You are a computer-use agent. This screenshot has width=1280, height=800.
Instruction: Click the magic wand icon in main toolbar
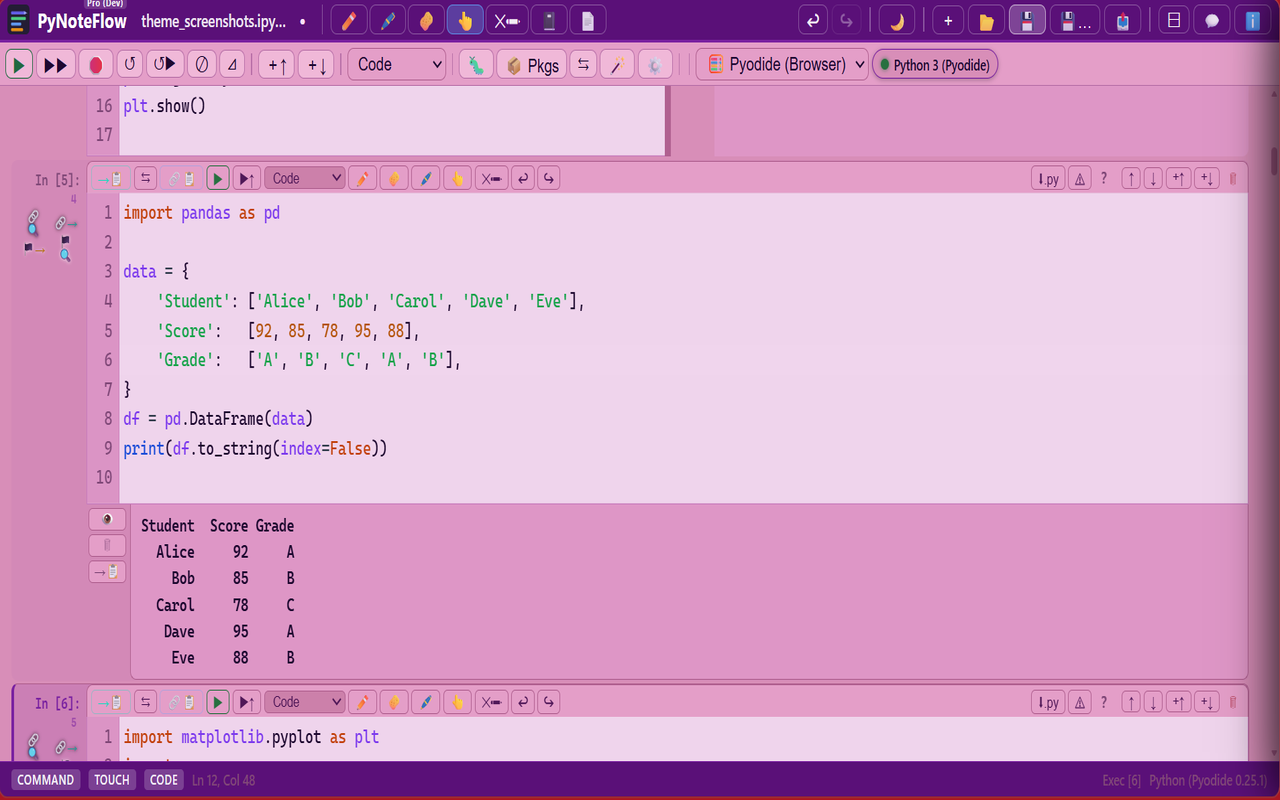[617, 65]
